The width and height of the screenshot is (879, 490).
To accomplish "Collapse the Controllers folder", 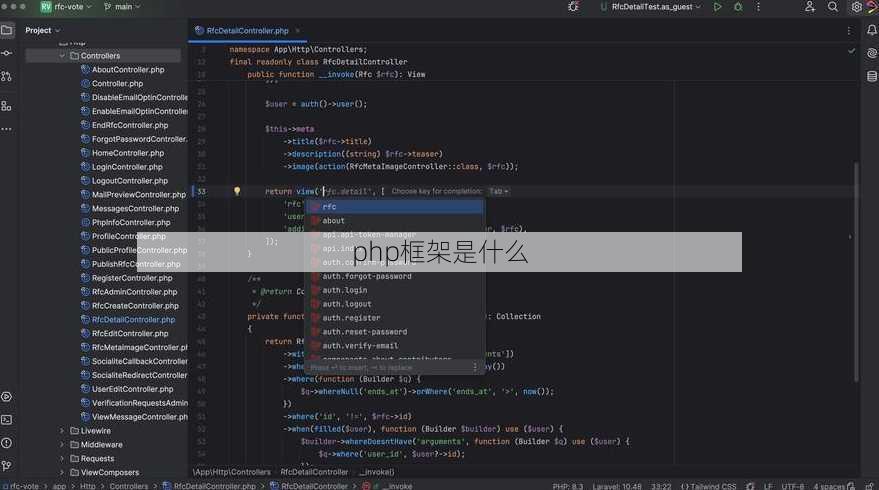I will click(x=62, y=56).
